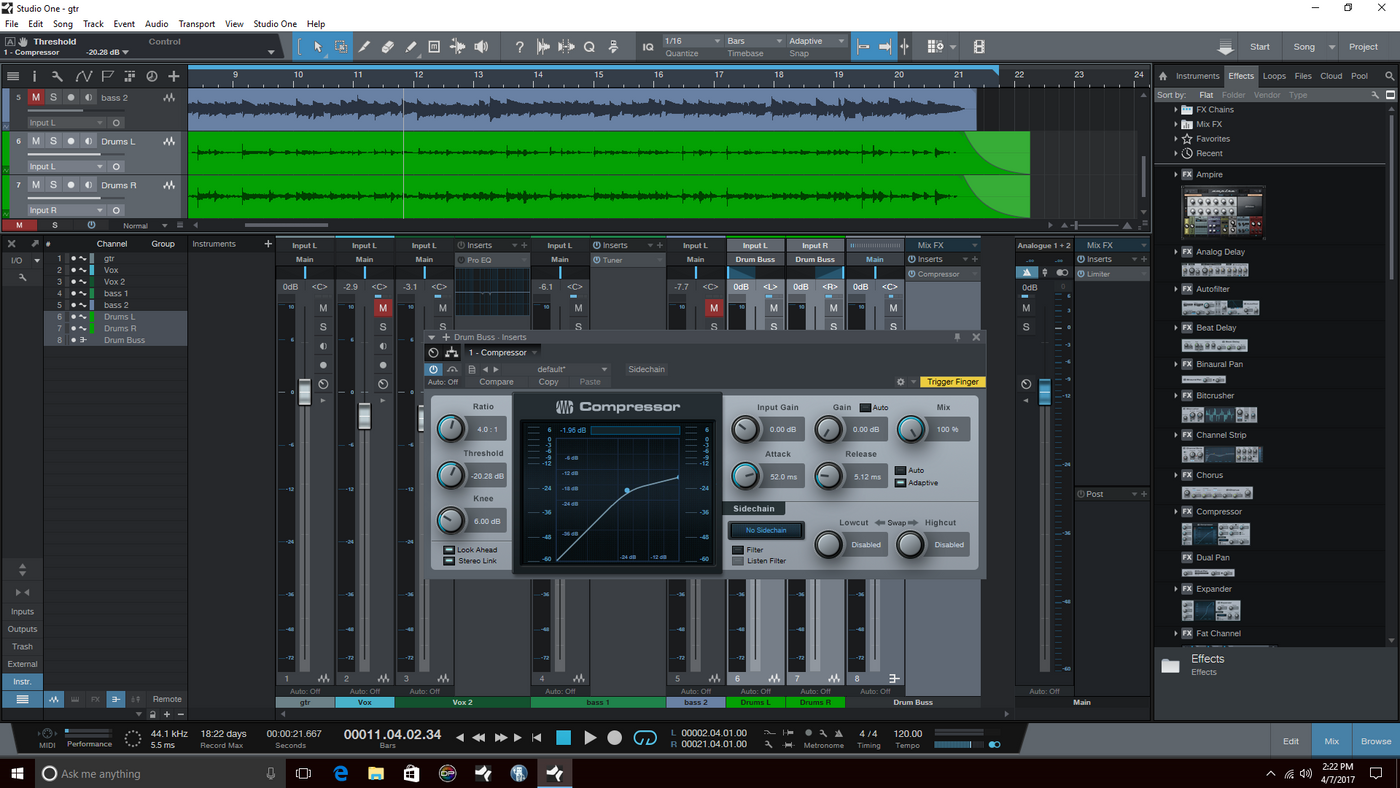Open the Quantize 1/16 dropdown
The height and width of the screenshot is (788, 1400).
click(x=691, y=41)
